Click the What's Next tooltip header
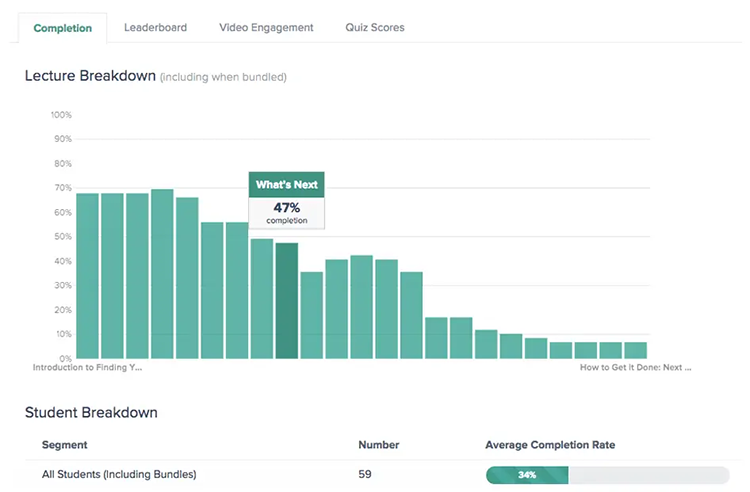Image resolution: width=750 pixels, height=492 pixels. (287, 185)
